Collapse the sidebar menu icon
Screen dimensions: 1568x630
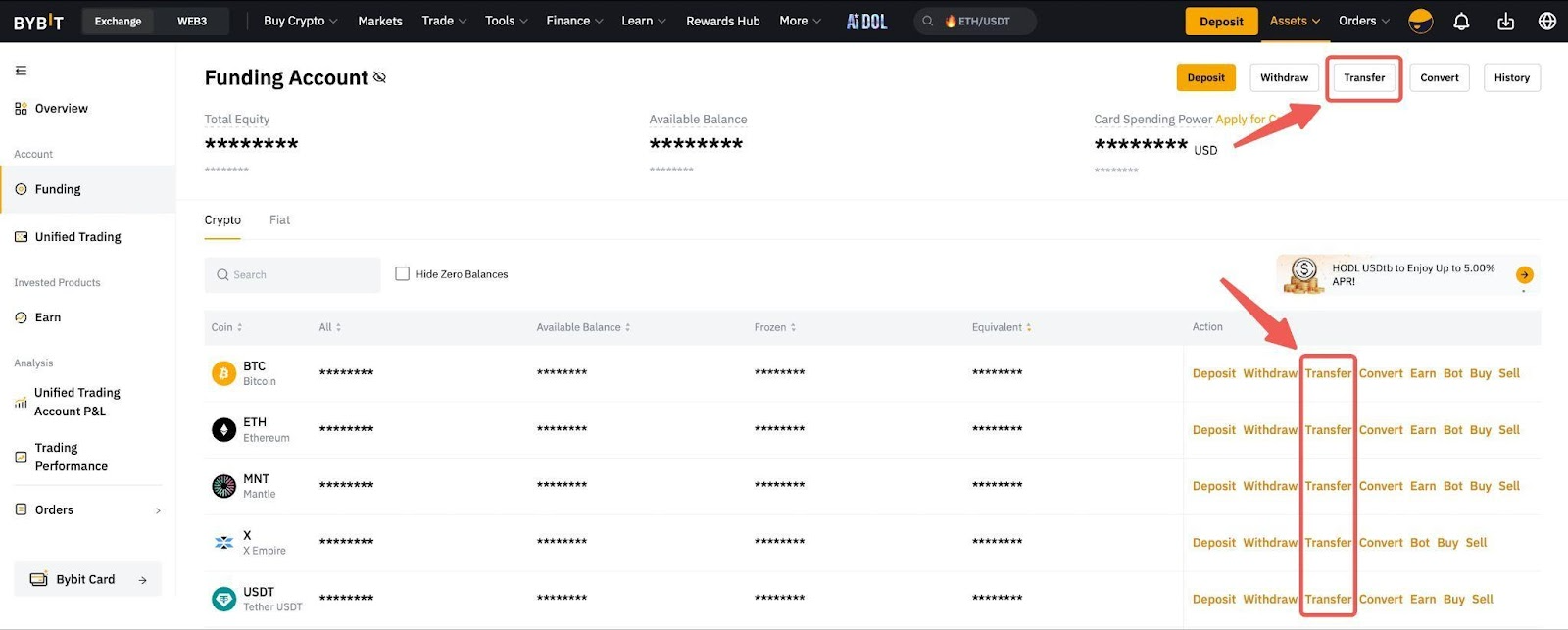pos(21,71)
